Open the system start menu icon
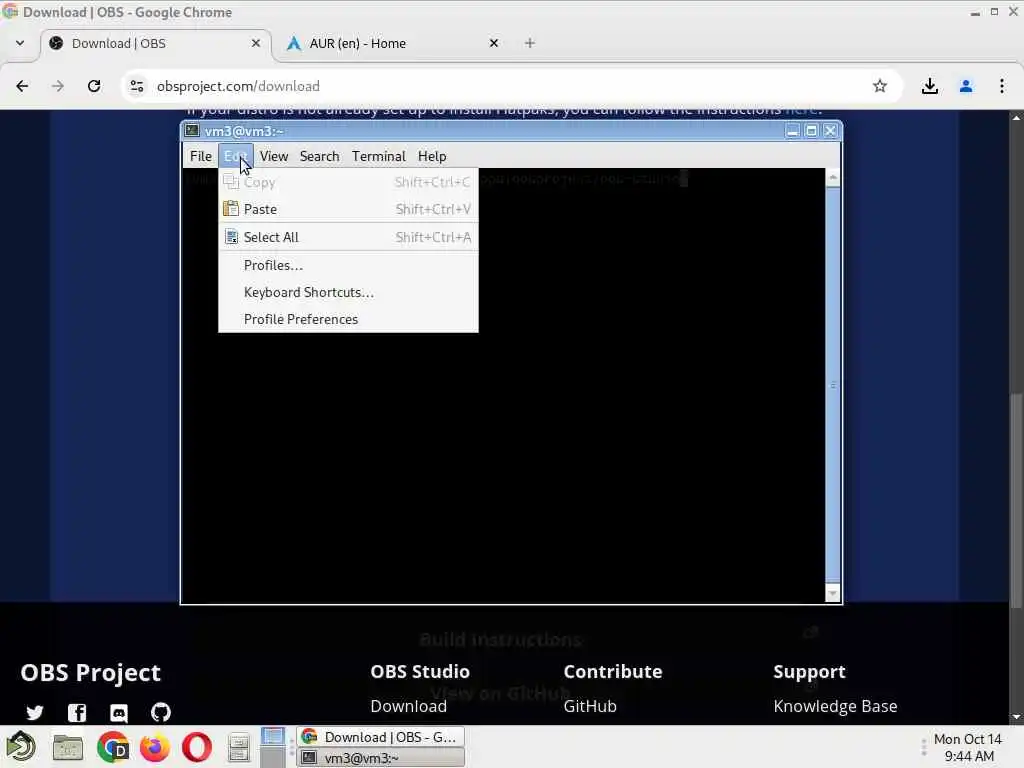Image resolution: width=1024 pixels, height=768 pixels. click(x=21, y=747)
